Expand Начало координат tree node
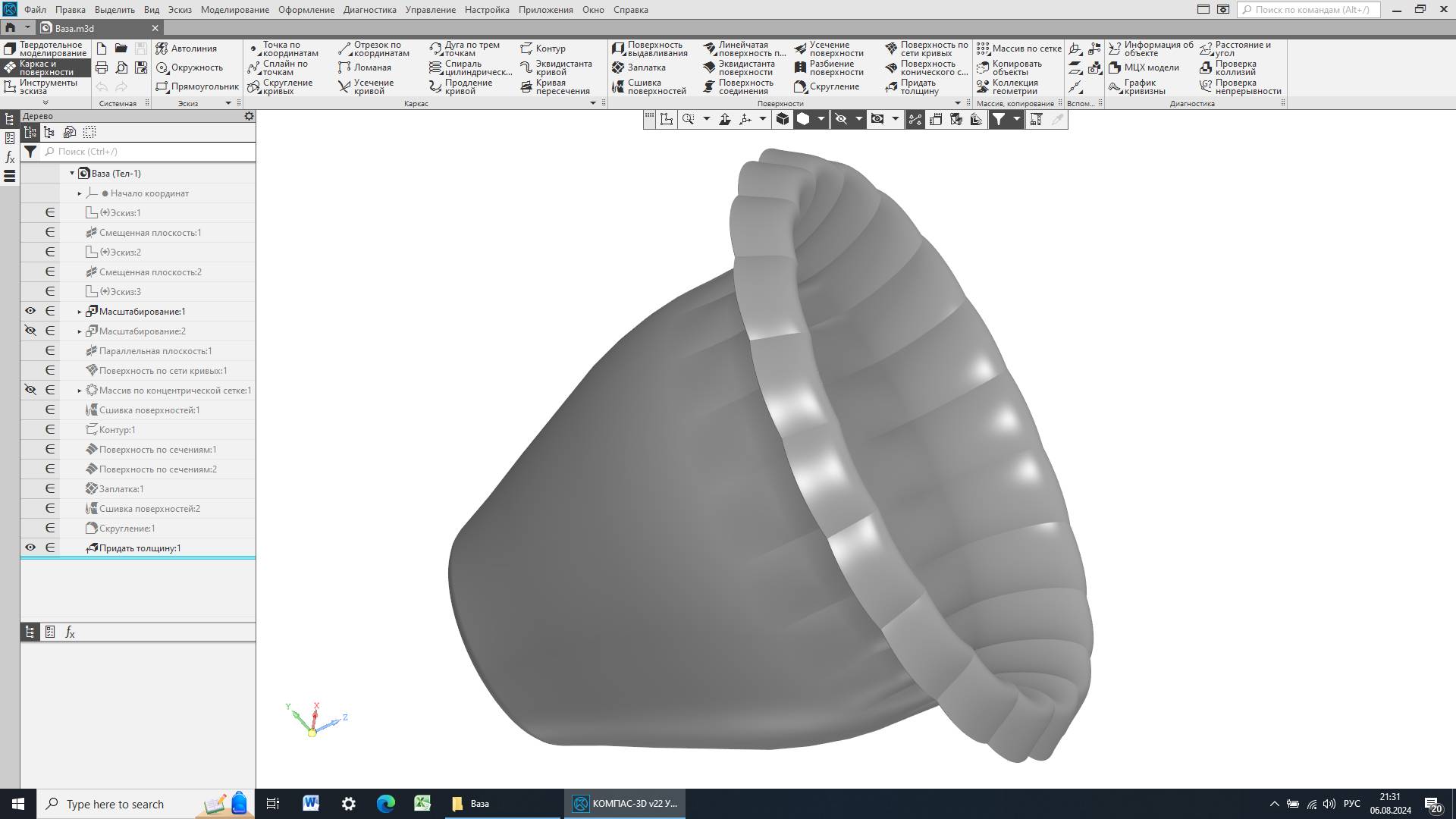The image size is (1456, 819). [x=80, y=193]
